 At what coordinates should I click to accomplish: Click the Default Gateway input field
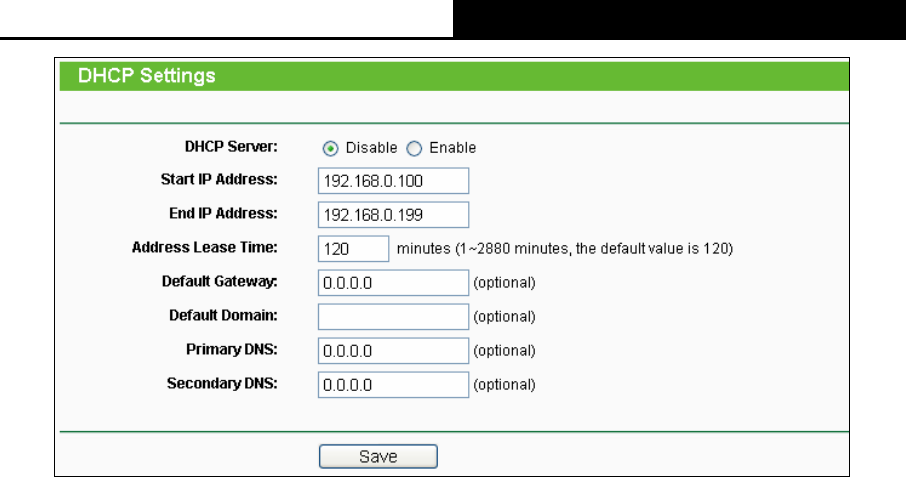coord(393,282)
